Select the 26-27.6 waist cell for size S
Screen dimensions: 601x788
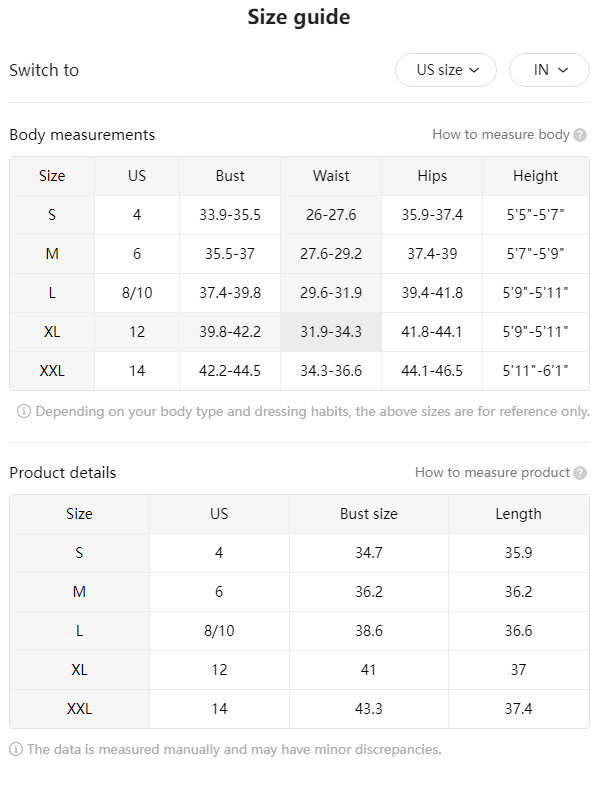tap(331, 215)
